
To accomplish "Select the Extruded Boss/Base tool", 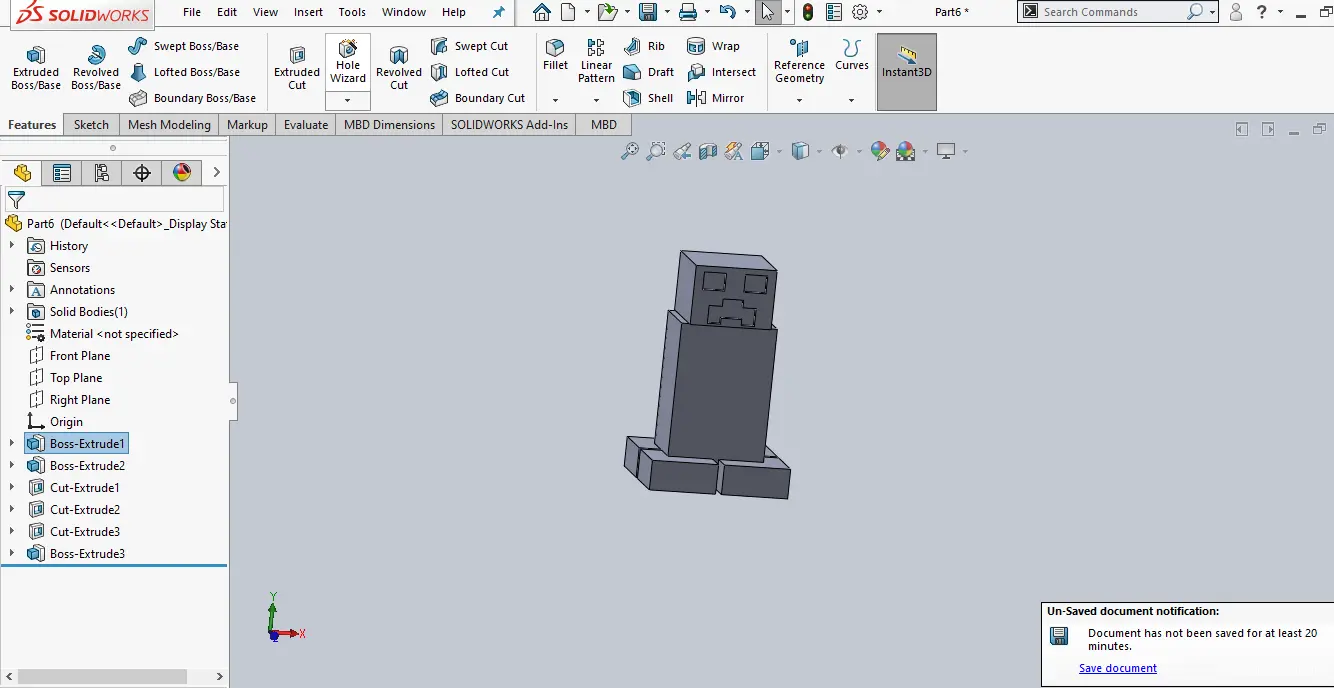I will [x=36, y=66].
